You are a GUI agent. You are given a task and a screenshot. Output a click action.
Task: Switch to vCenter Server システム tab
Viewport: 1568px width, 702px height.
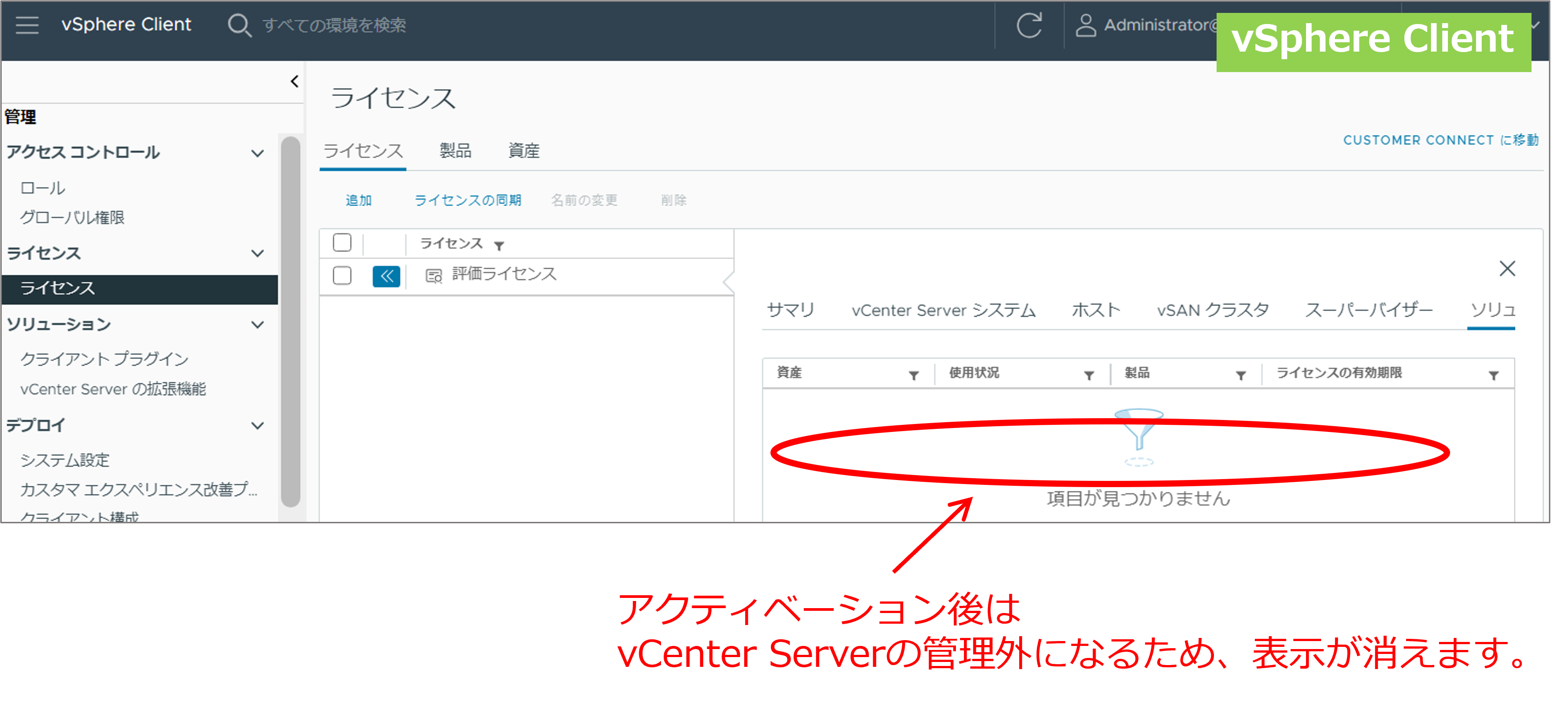coord(943,310)
